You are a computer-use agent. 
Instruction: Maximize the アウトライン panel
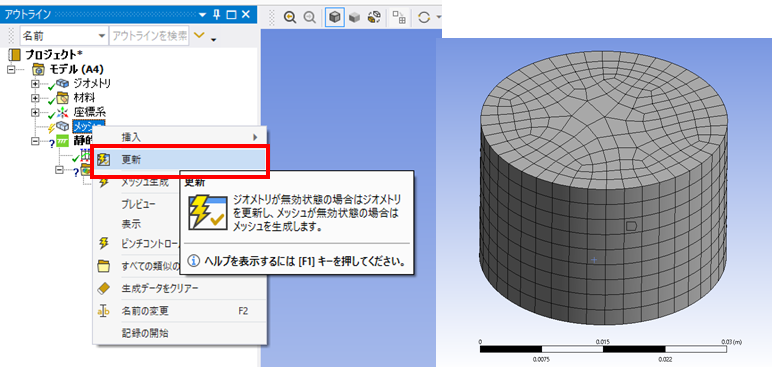[232, 14]
